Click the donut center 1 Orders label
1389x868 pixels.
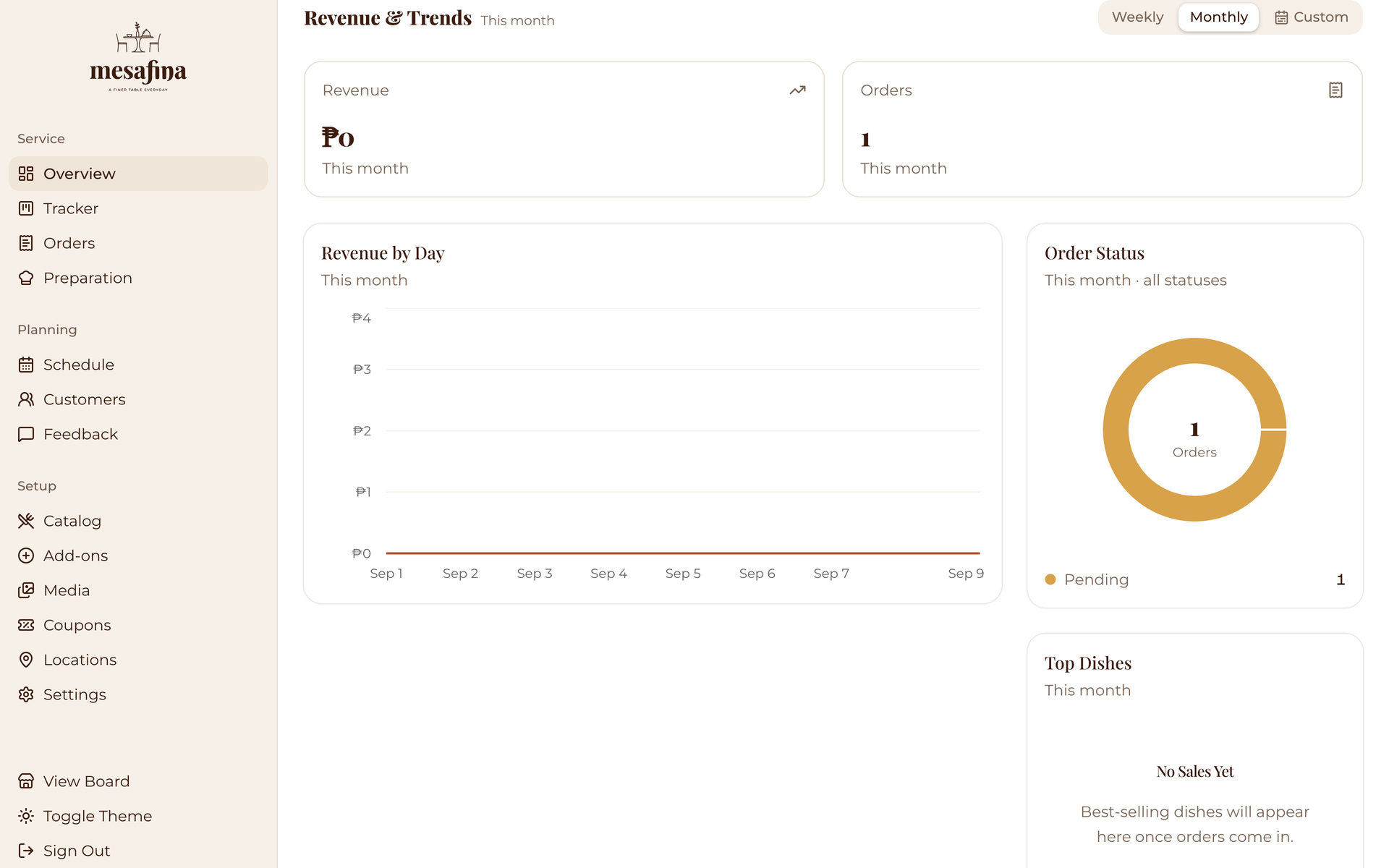(x=1194, y=440)
